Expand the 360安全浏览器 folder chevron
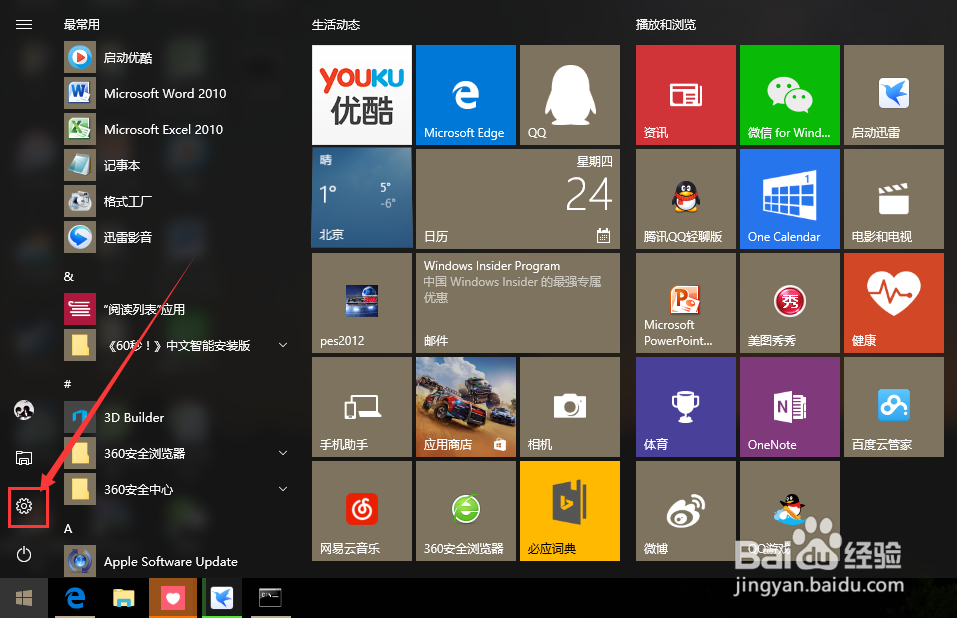 (x=283, y=453)
